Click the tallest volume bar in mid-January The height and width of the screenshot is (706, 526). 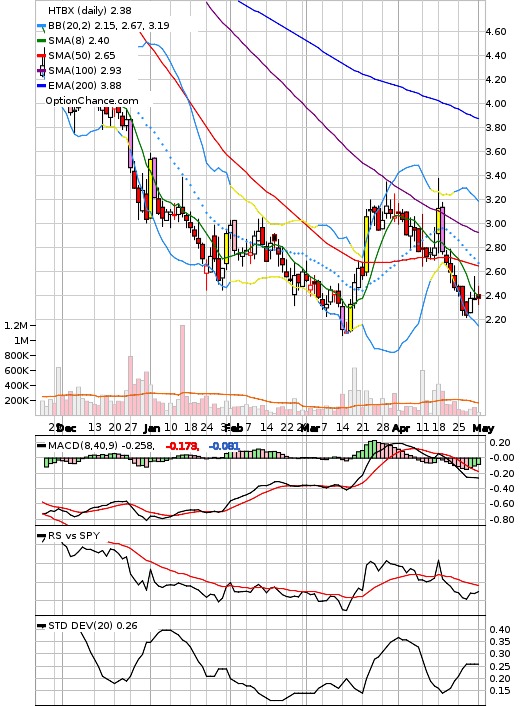tap(182, 370)
